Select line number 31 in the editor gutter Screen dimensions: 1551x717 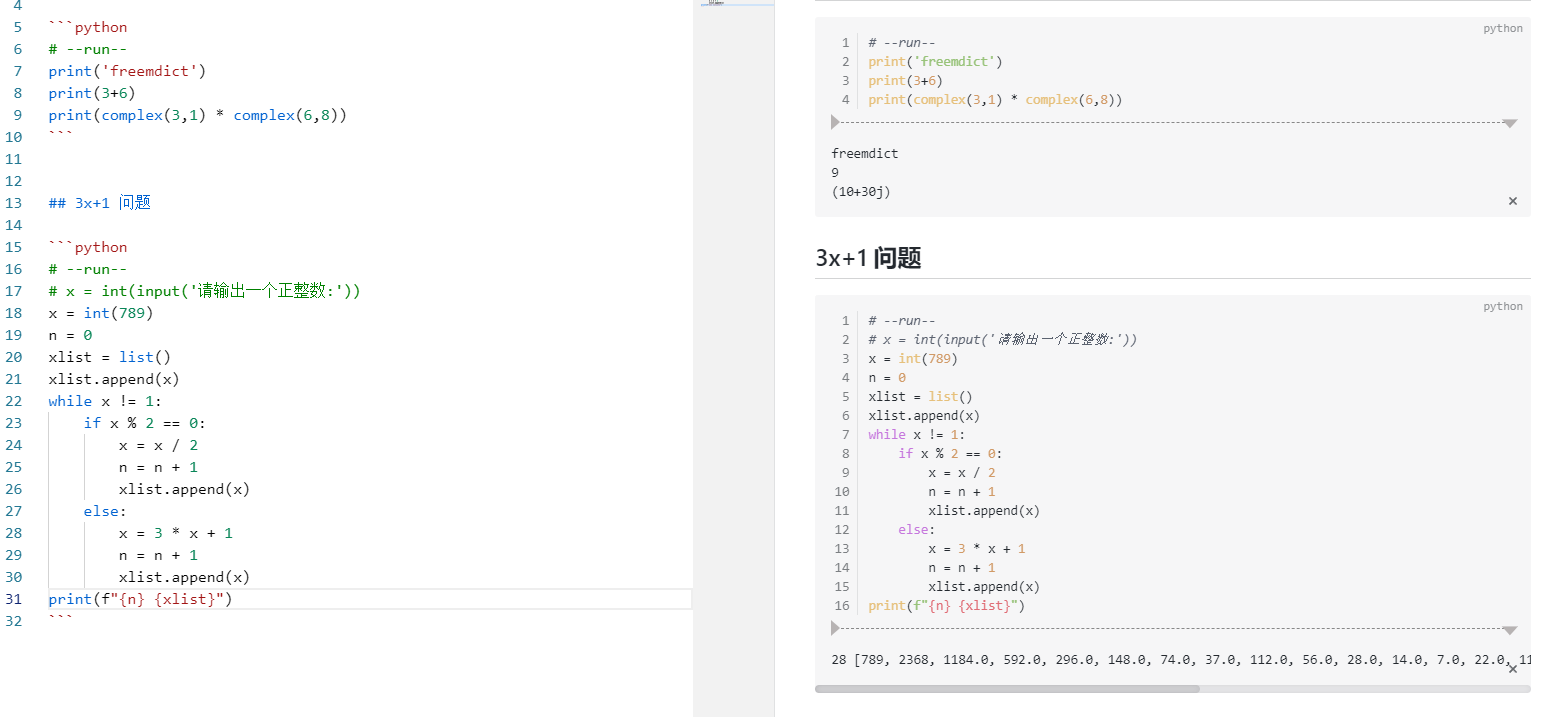tap(14, 598)
